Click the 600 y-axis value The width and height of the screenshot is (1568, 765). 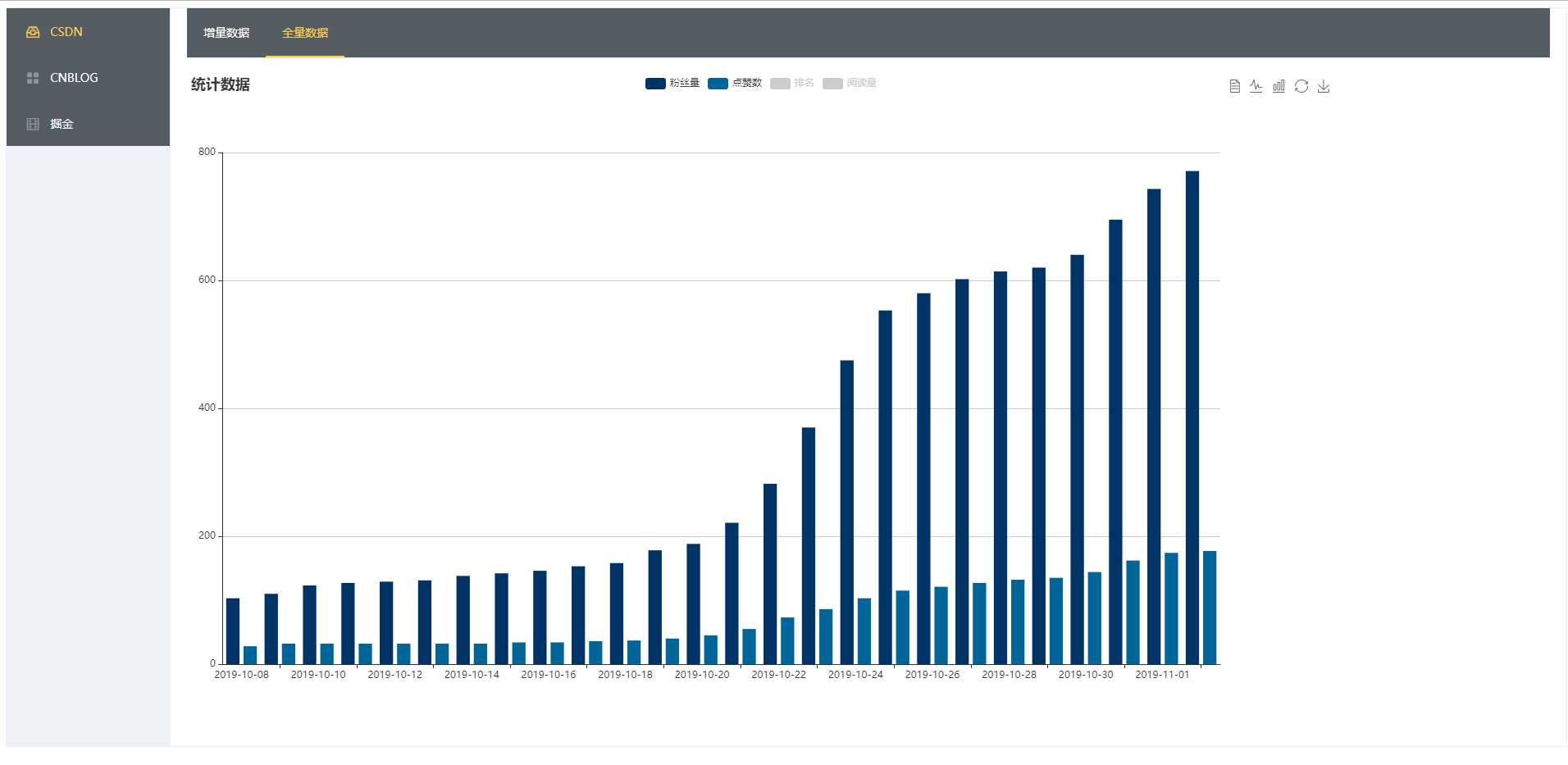tap(207, 280)
